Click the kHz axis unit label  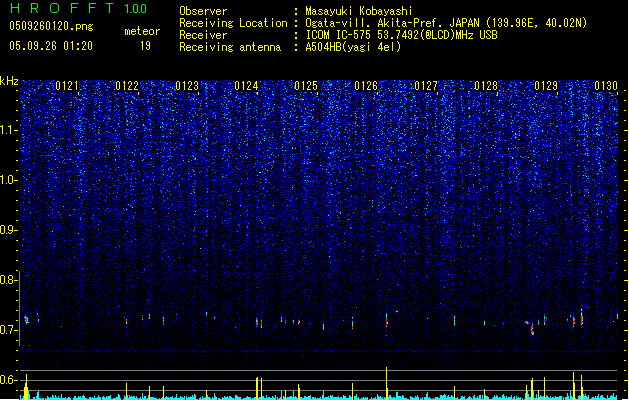point(9,81)
